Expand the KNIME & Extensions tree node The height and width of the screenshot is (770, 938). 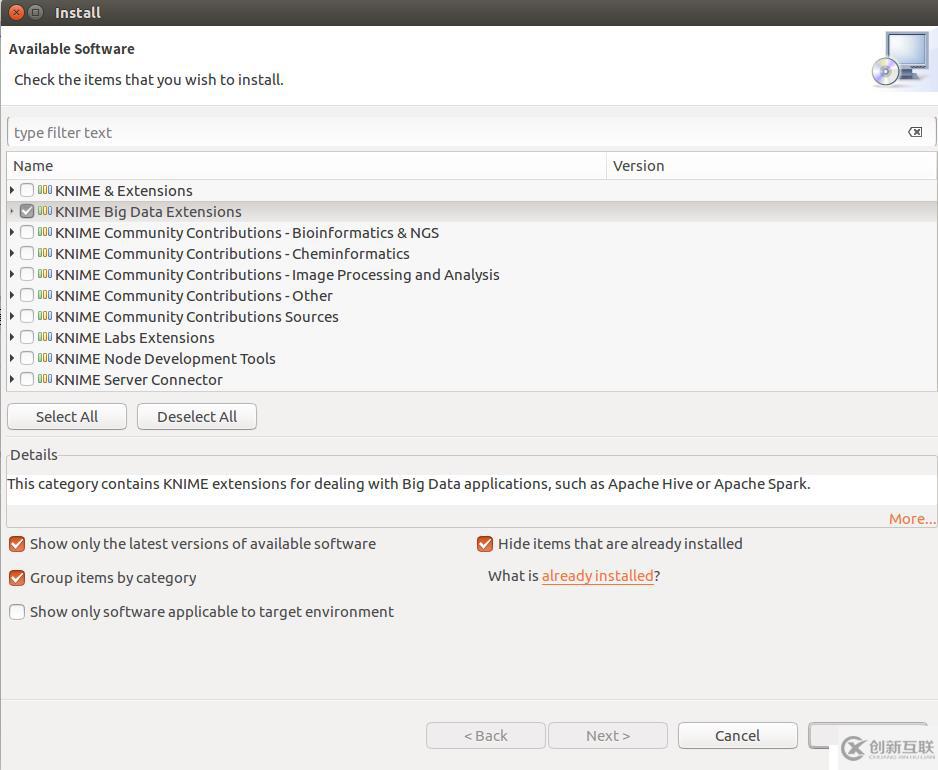point(12,190)
